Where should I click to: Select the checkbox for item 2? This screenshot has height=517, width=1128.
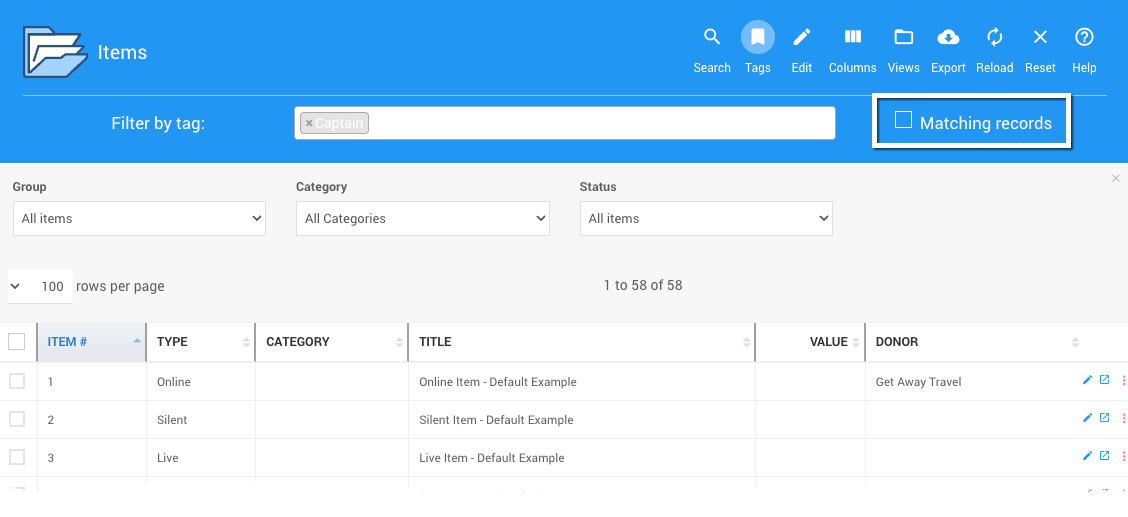click(x=17, y=419)
